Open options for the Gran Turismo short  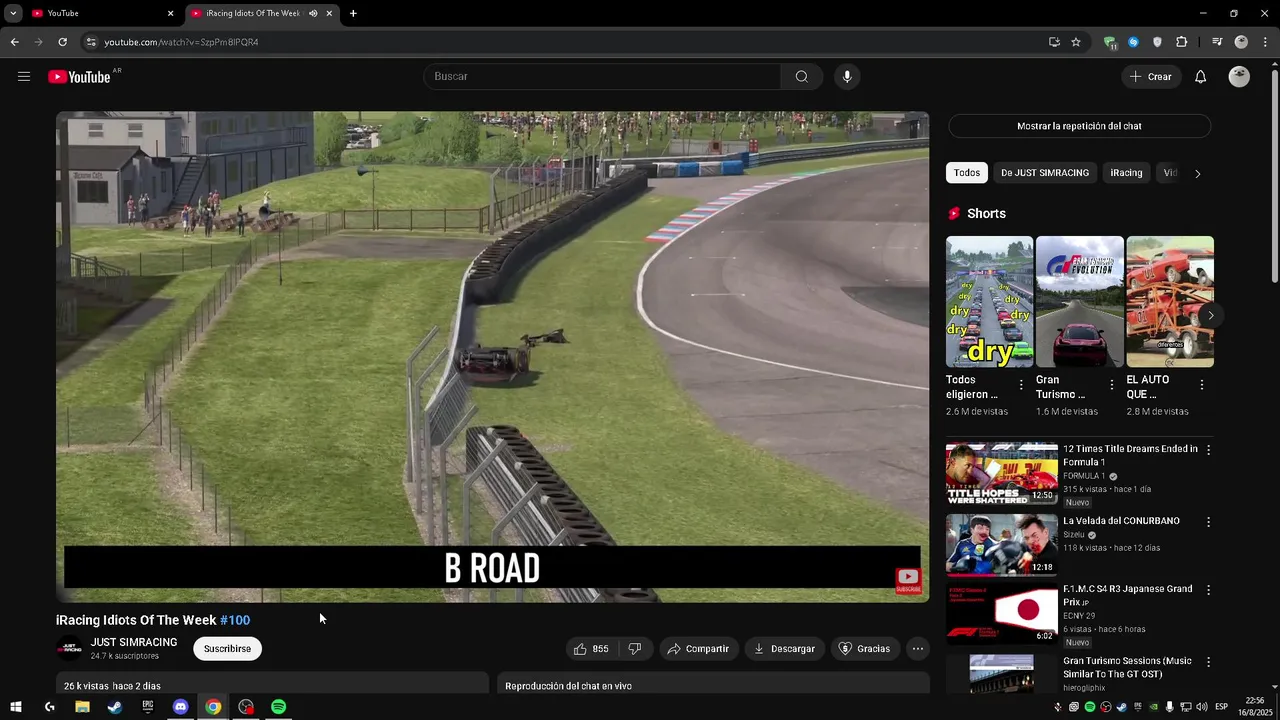(x=1111, y=385)
